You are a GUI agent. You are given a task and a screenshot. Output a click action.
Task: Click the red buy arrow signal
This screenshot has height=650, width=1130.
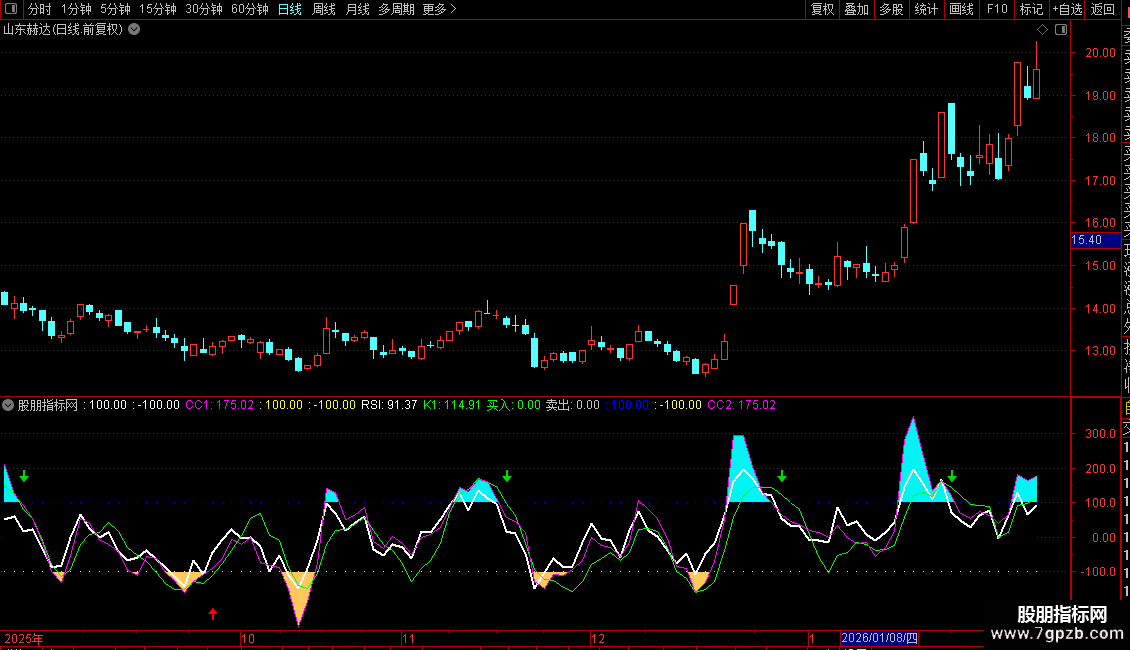pyautogui.click(x=213, y=613)
